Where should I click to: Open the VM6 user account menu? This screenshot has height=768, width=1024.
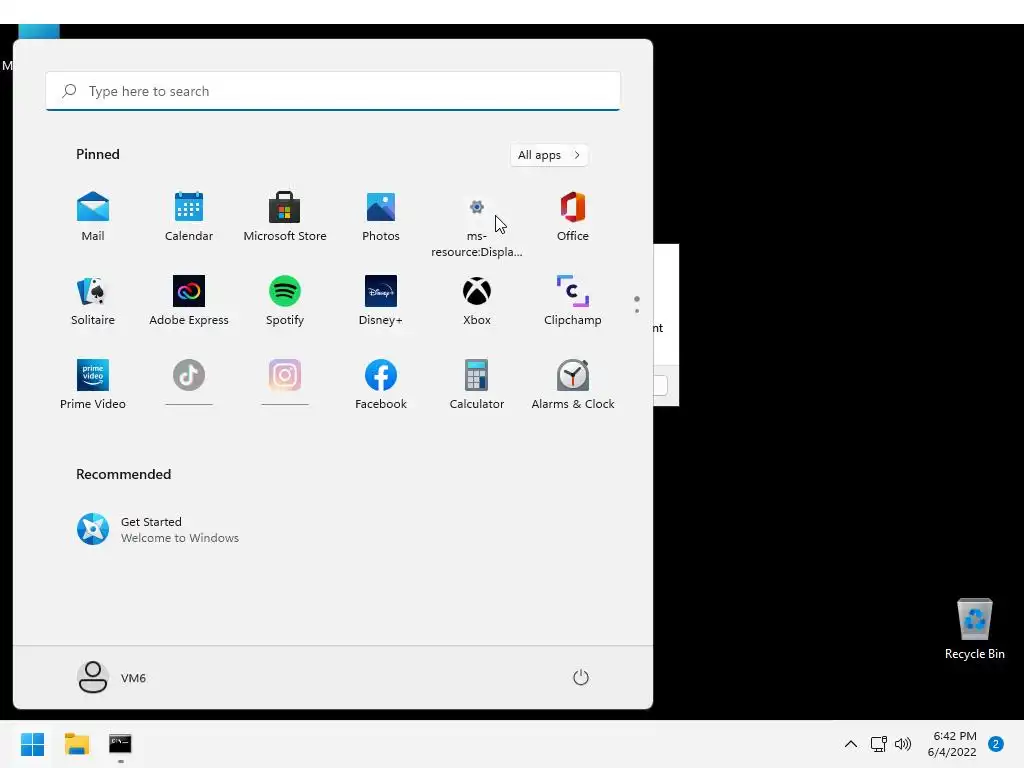click(112, 677)
